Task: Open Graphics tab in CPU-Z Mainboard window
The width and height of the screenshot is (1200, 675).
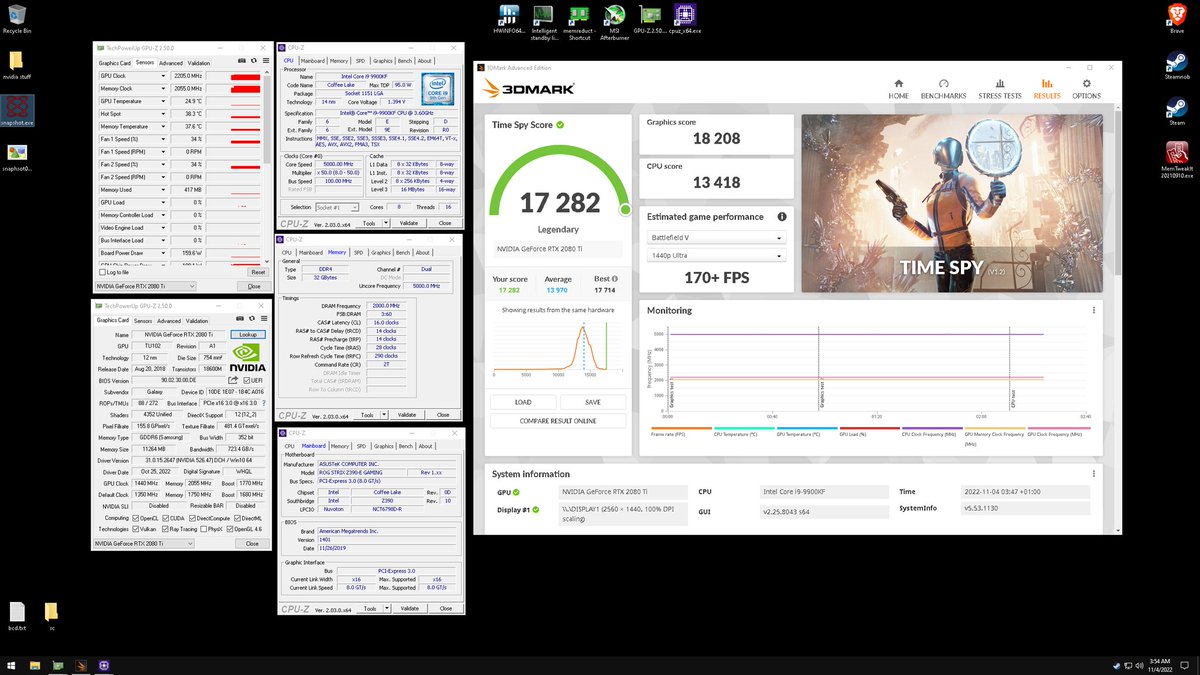Action: (x=384, y=446)
